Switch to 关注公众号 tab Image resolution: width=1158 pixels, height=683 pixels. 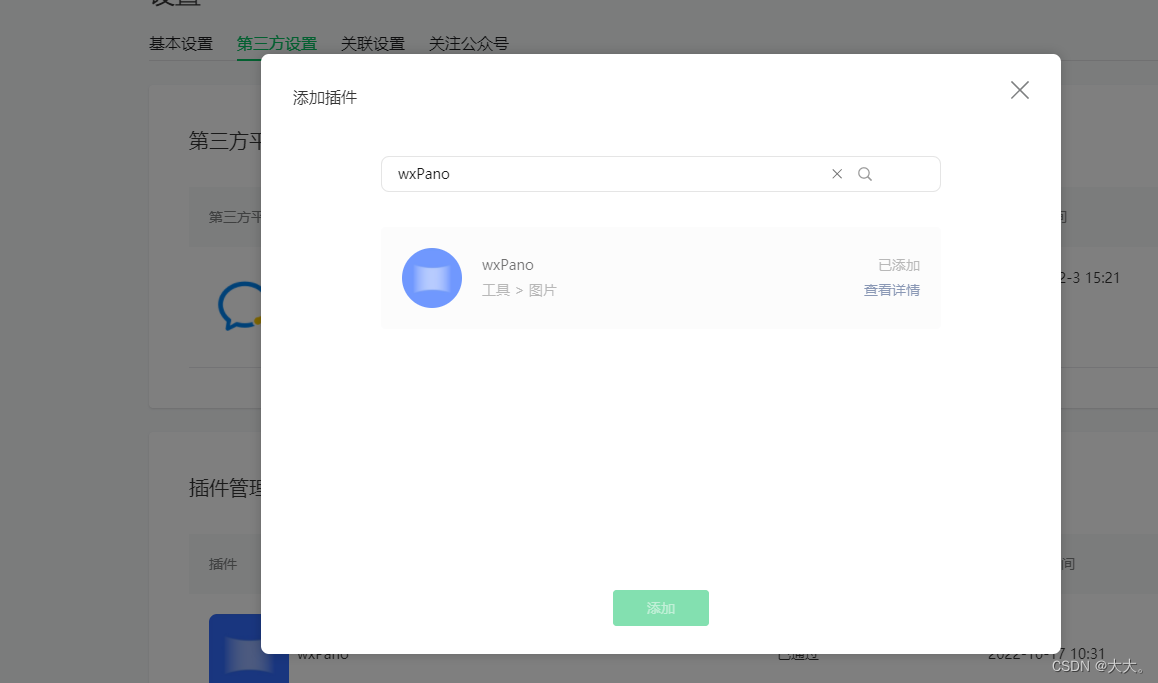click(469, 44)
